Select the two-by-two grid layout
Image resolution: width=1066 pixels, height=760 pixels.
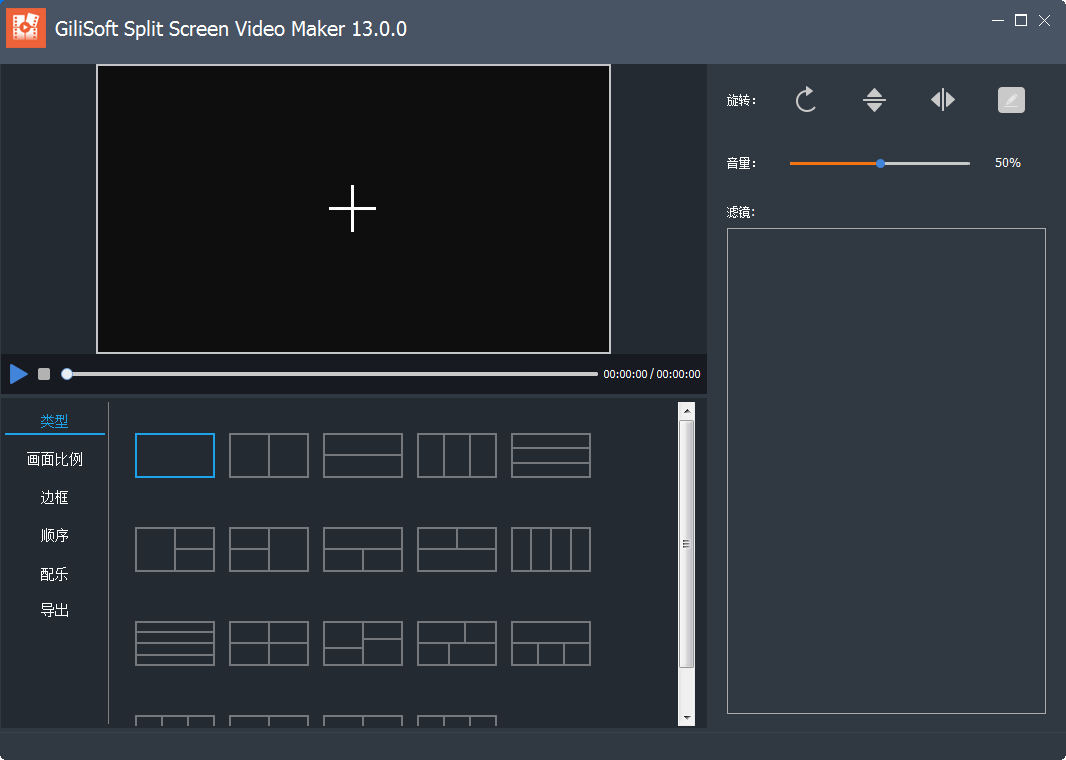(269, 643)
